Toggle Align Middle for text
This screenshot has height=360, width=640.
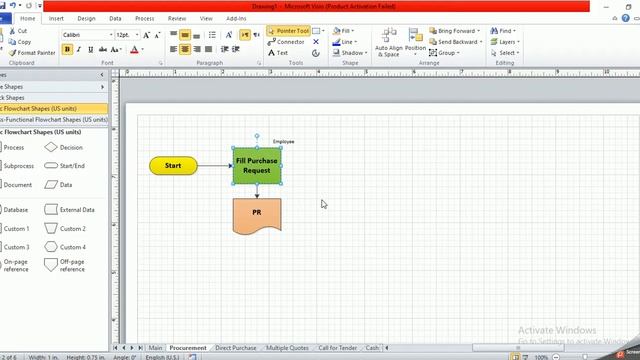tap(185, 35)
